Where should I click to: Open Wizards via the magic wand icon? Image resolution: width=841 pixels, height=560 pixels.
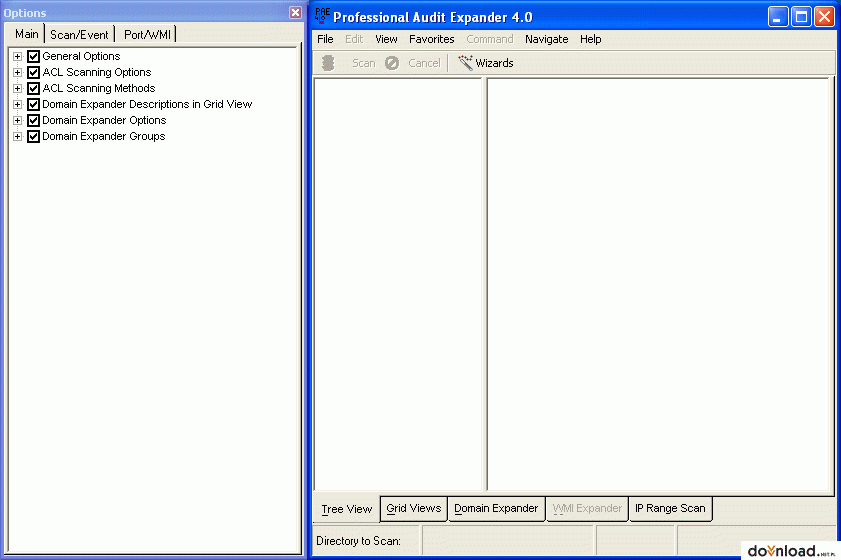coord(466,63)
